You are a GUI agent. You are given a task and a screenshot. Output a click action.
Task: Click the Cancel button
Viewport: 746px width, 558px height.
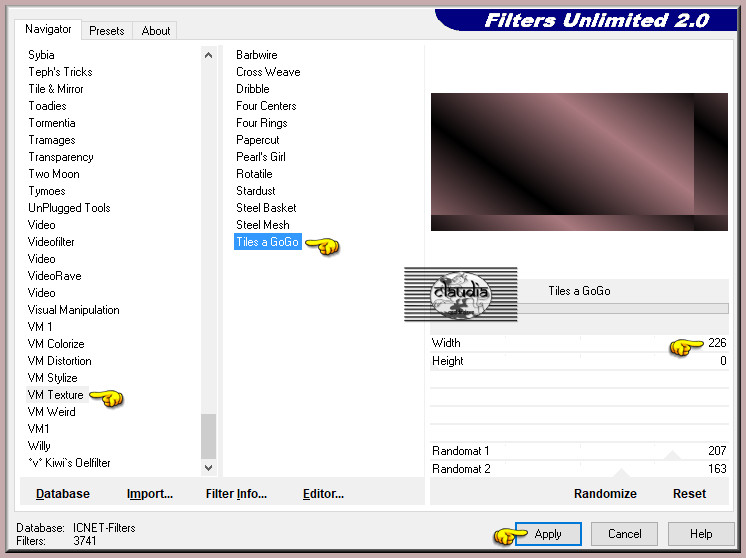(624, 534)
